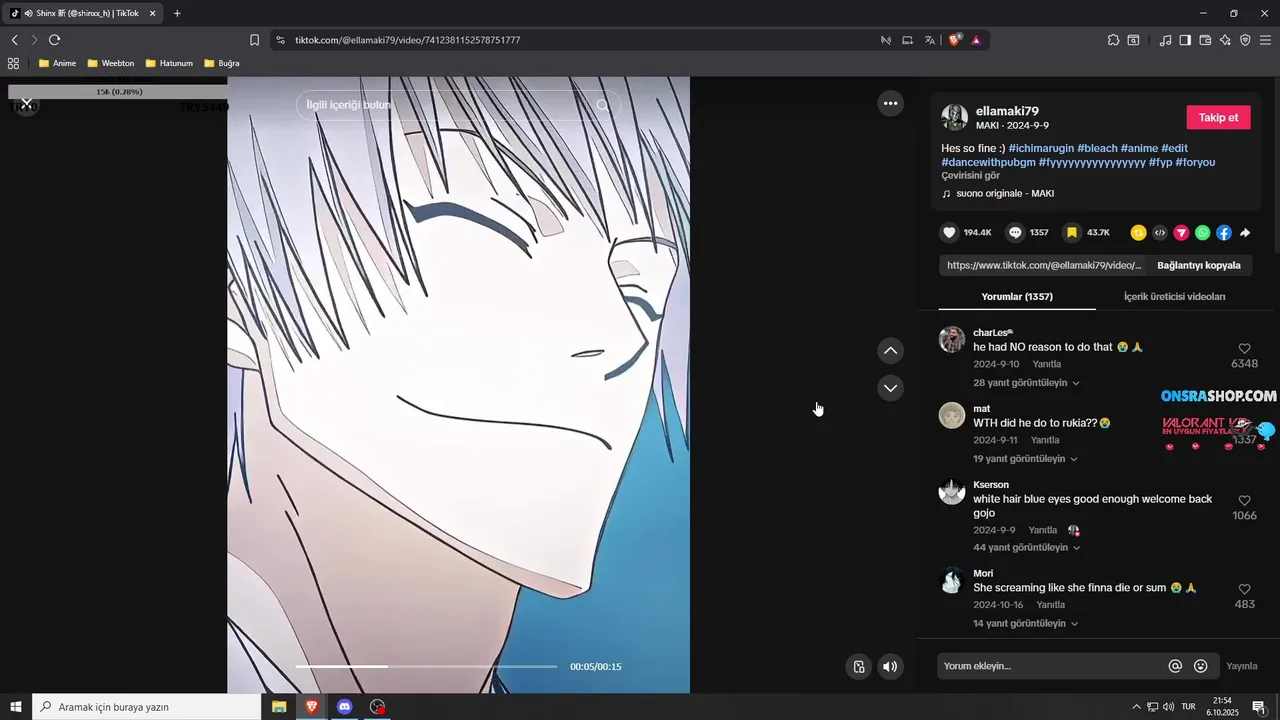Open the page translate icon
The height and width of the screenshot is (720, 1280).
pos(930,40)
